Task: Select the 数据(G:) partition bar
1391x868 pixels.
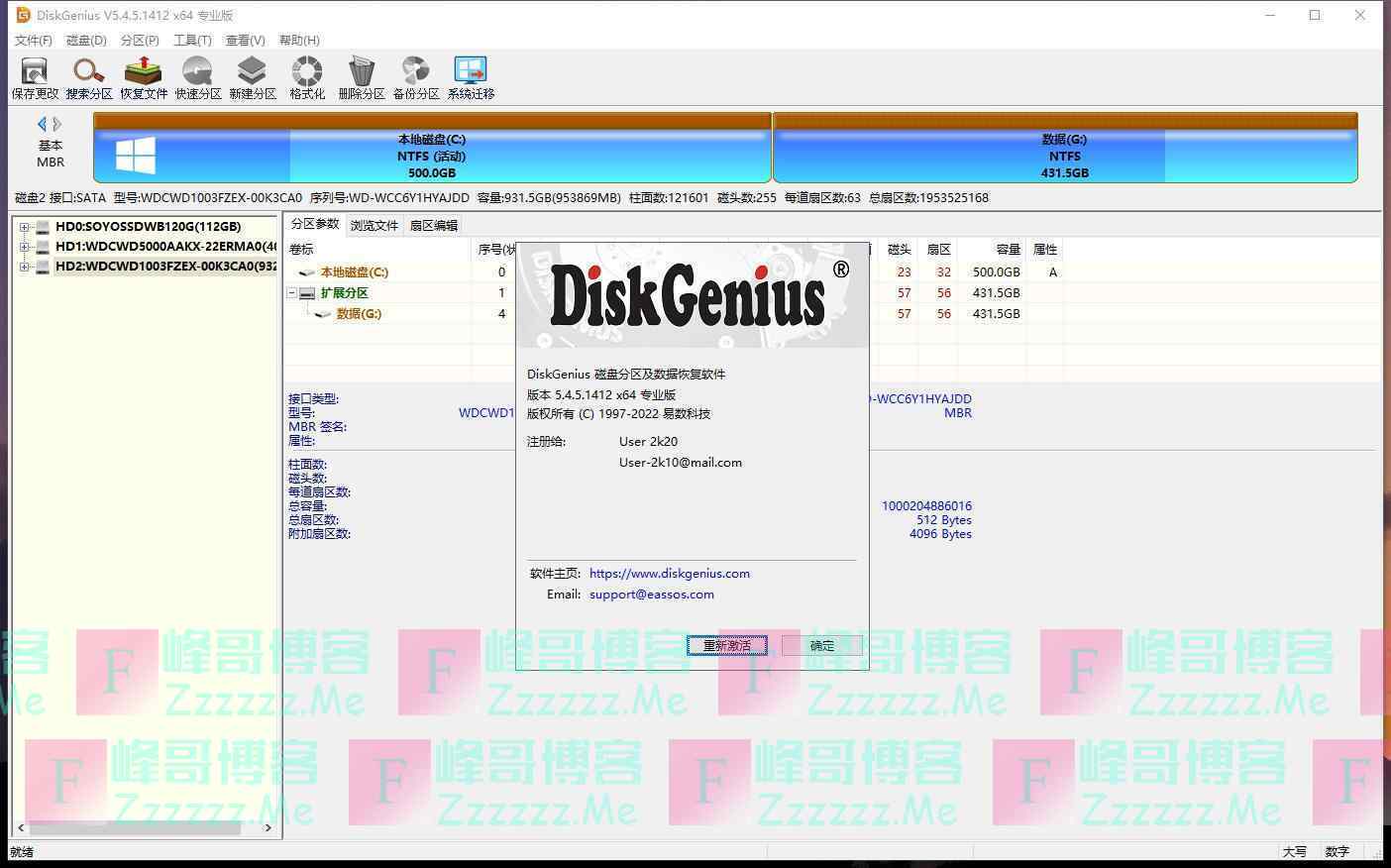Action: click(x=1065, y=148)
